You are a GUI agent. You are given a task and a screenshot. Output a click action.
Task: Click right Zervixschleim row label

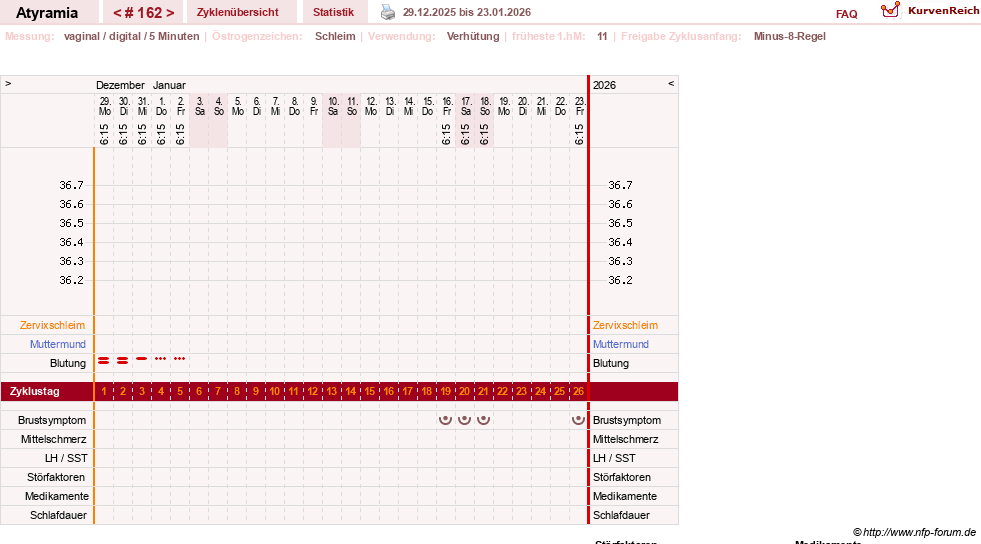[626, 325]
